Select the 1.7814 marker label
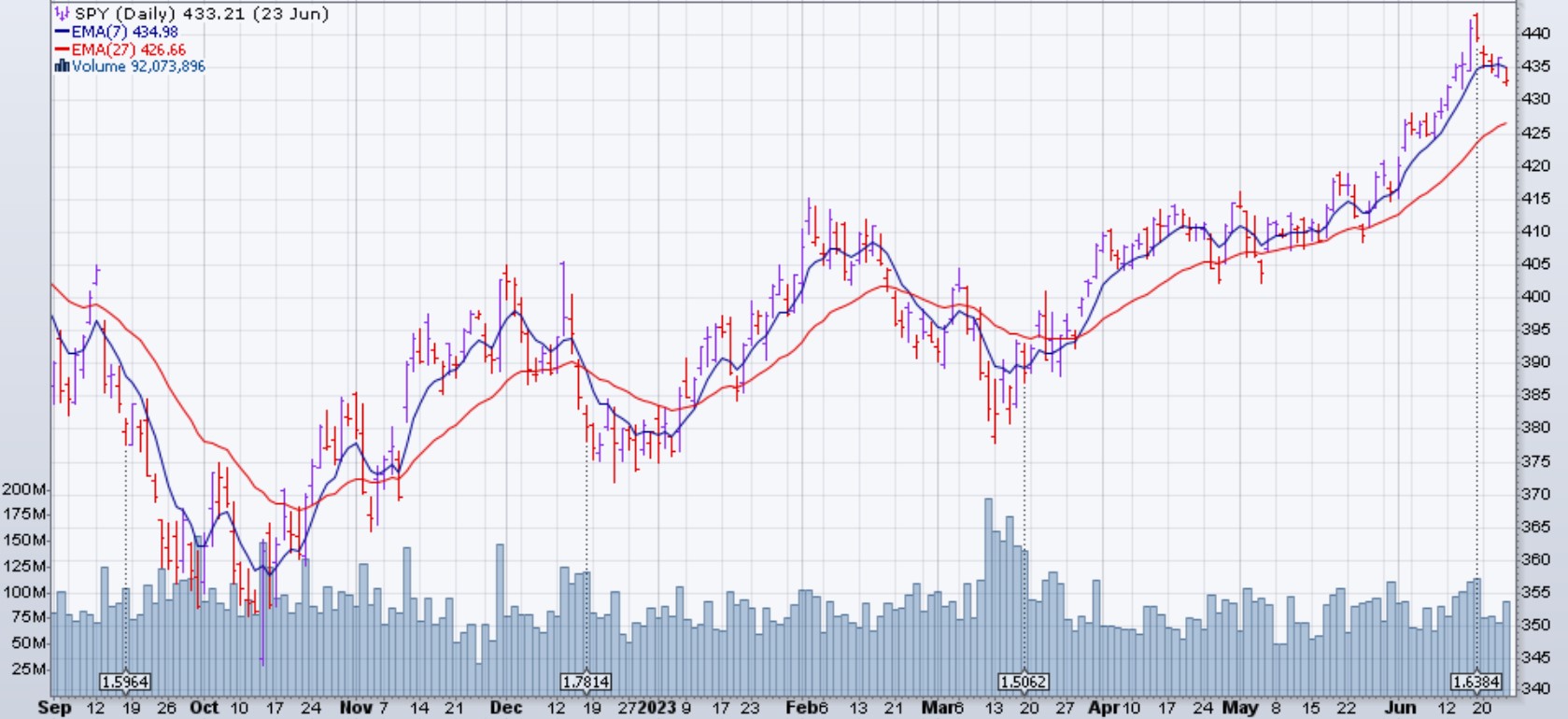This screenshot has height=719, width=1568. (x=586, y=682)
